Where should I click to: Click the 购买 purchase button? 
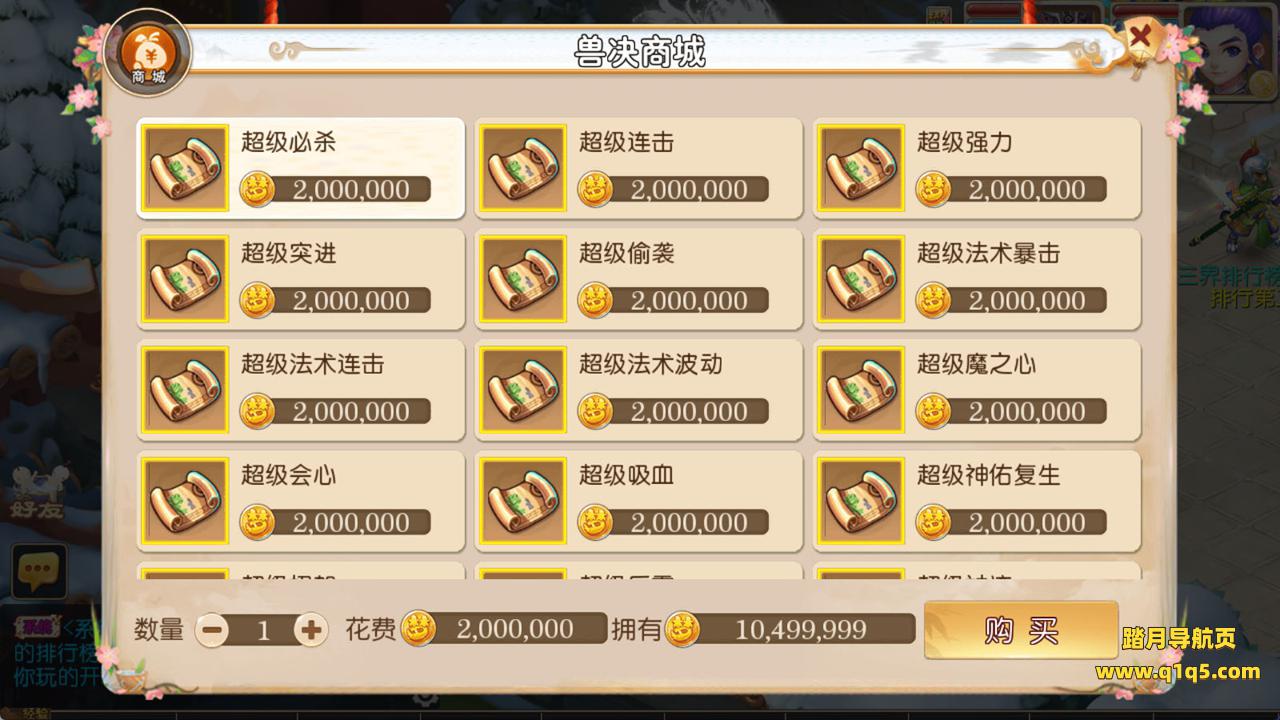[1021, 630]
